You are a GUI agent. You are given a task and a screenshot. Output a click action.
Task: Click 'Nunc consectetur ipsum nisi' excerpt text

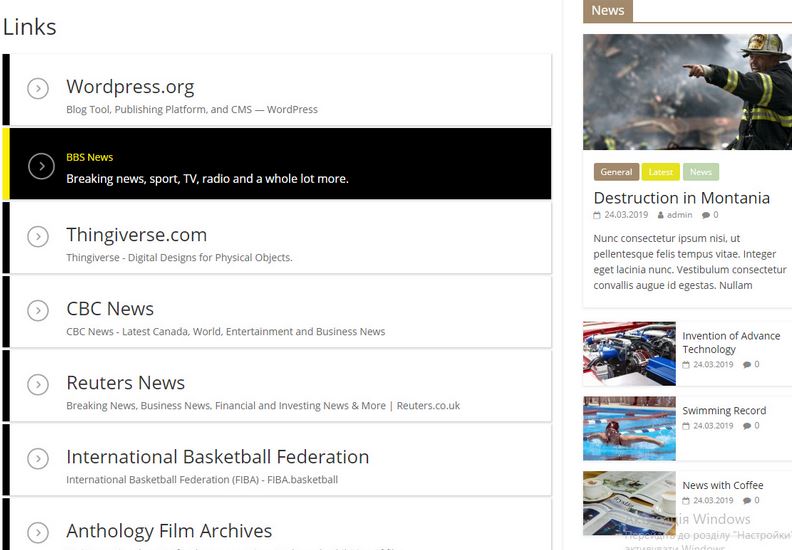(689, 262)
